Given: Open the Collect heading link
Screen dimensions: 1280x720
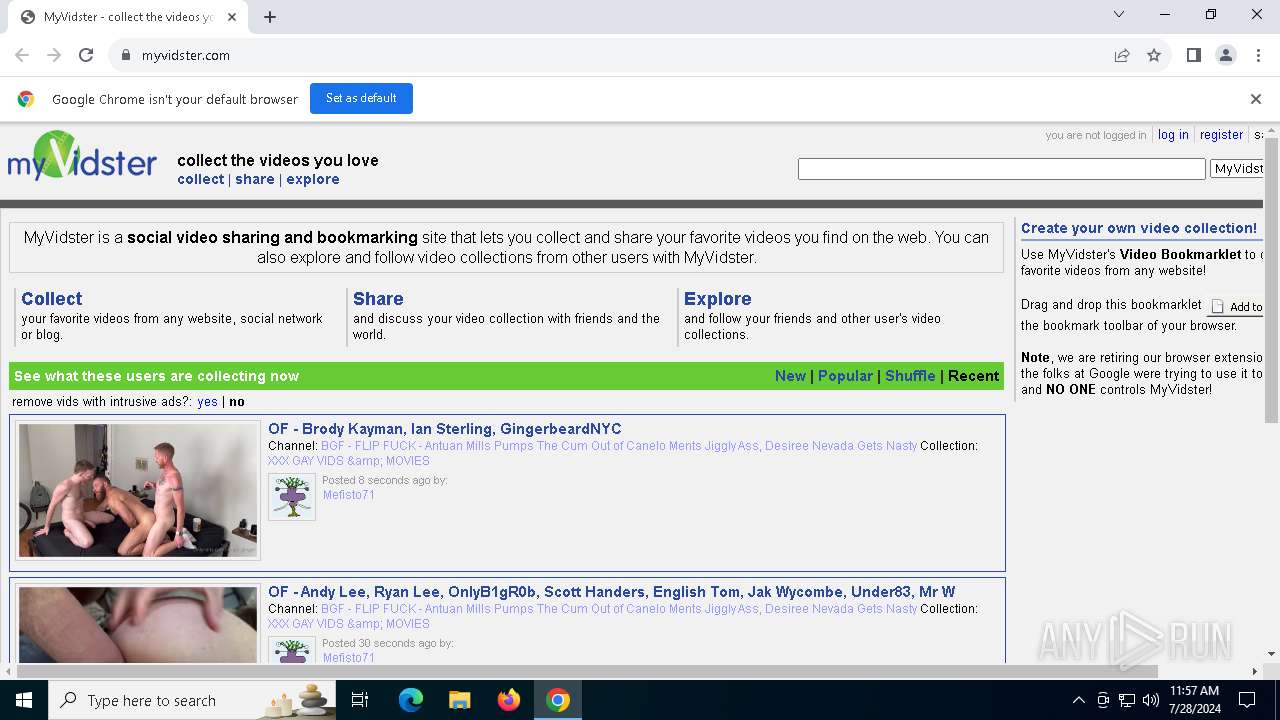Looking at the screenshot, I should pyautogui.click(x=52, y=298).
